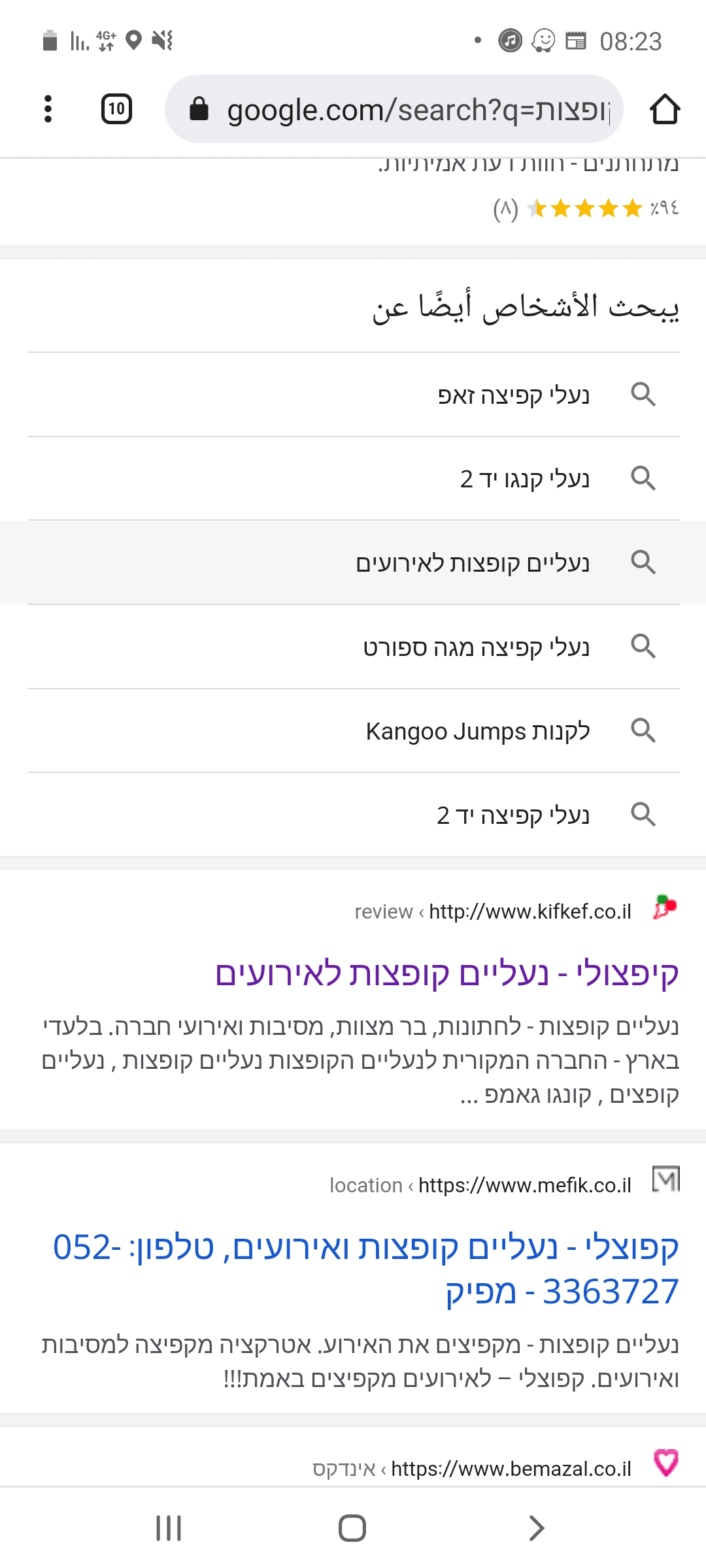
Task: Select suggestion 'נעלי קפיצה מגה ספורט'
Action: point(476,647)
